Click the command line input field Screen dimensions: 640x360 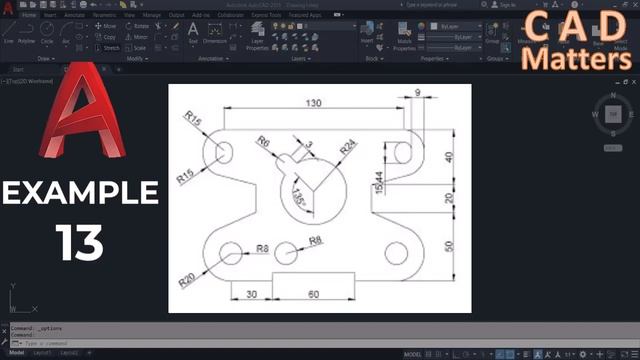tap(324, 343)
